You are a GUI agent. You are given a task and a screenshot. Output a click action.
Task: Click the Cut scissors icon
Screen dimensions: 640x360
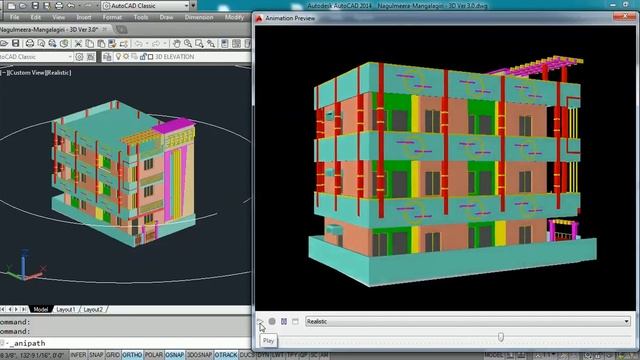tap(78, 43)
